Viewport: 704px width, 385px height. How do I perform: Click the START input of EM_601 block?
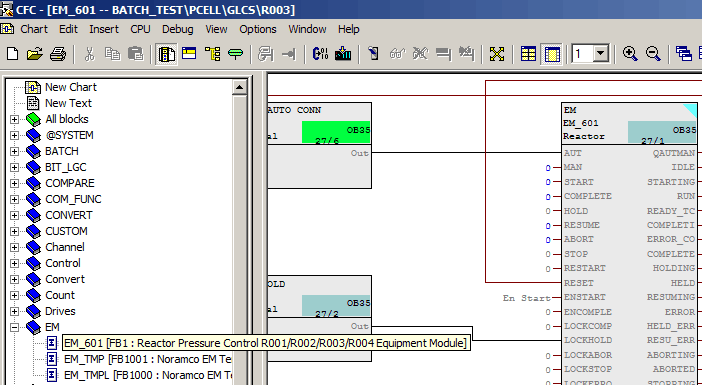coord(579,182)
